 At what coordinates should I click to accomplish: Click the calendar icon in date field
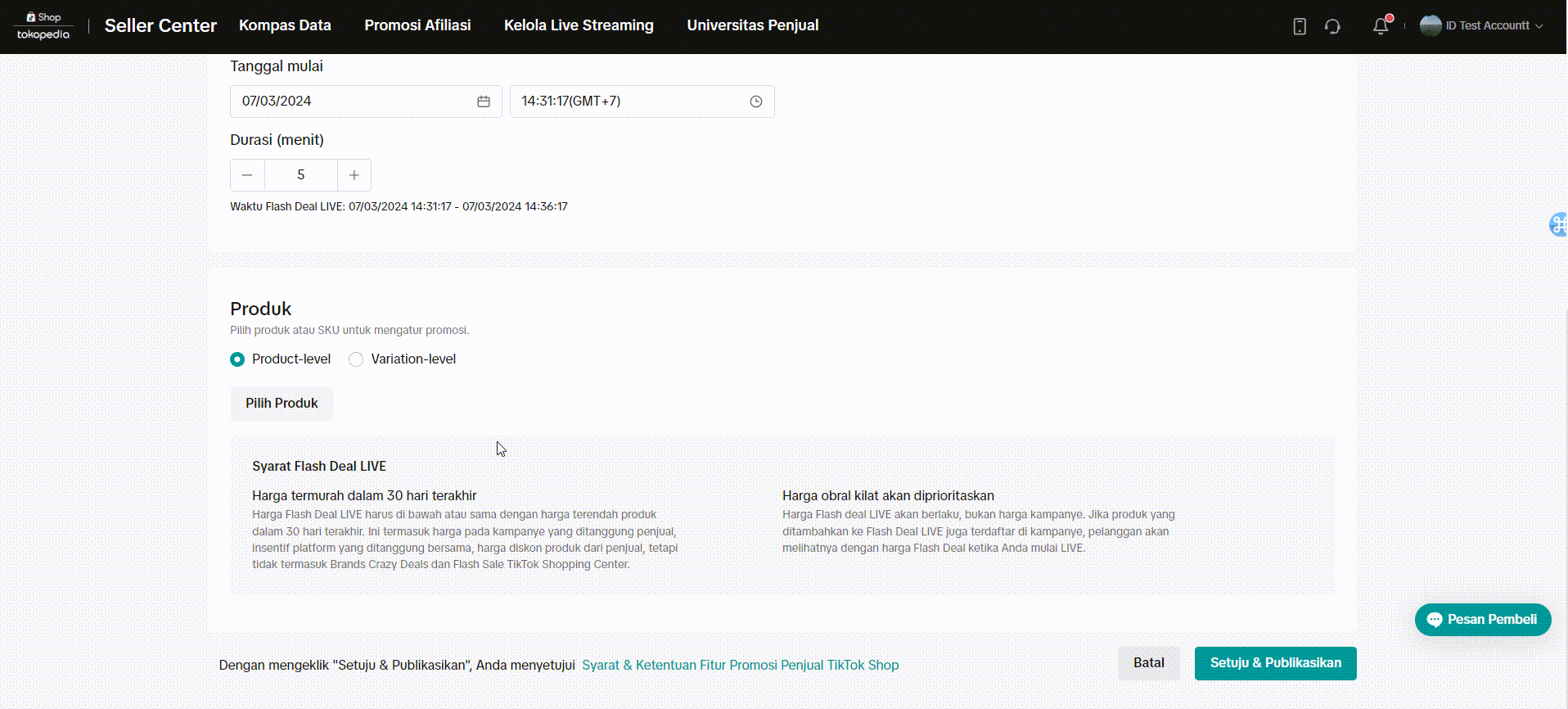(x=484, y=102)
